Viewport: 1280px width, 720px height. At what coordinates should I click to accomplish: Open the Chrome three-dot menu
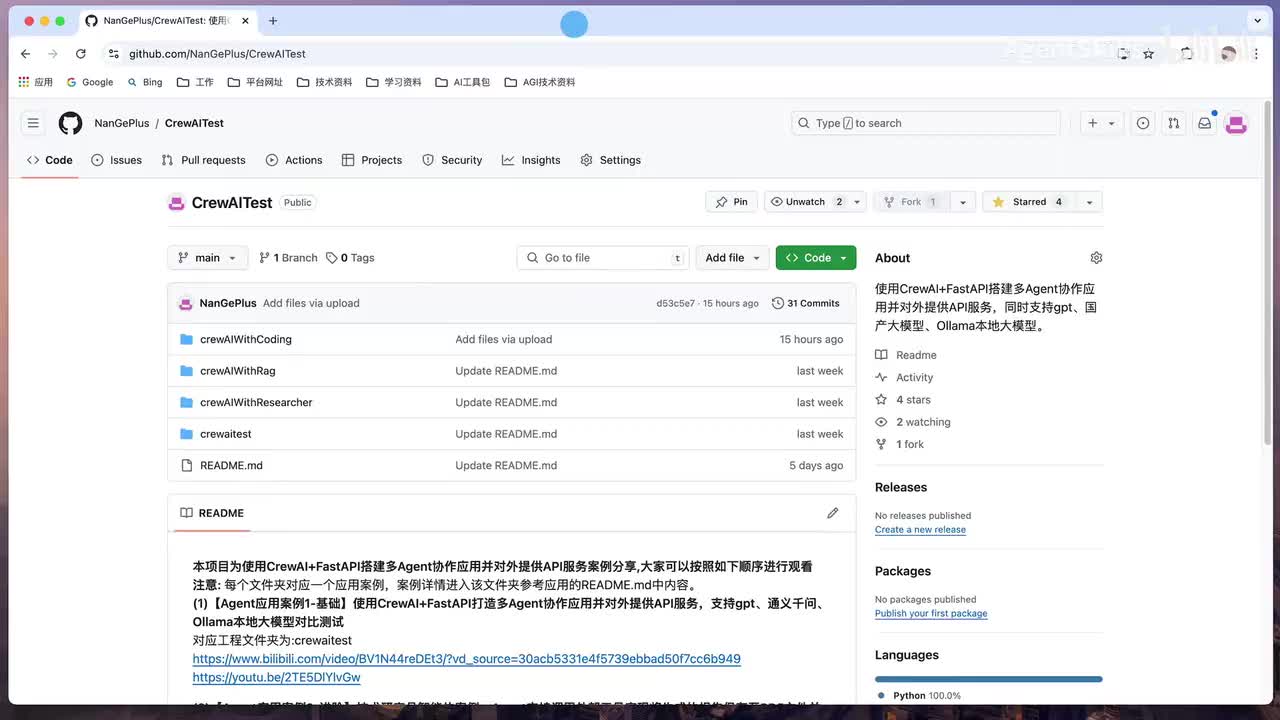tap(1256, 54)
